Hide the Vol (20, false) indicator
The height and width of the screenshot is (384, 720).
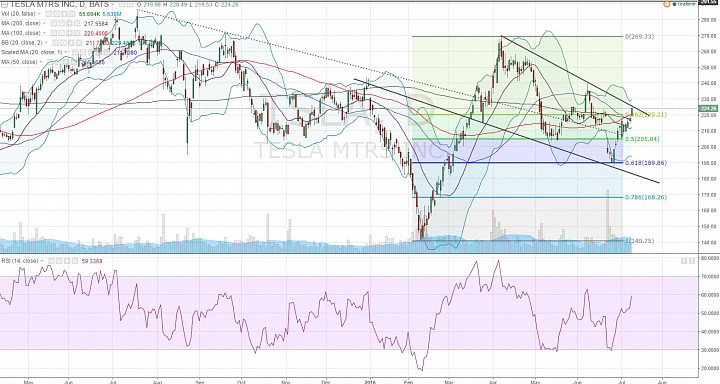click(x=48, y=14)
